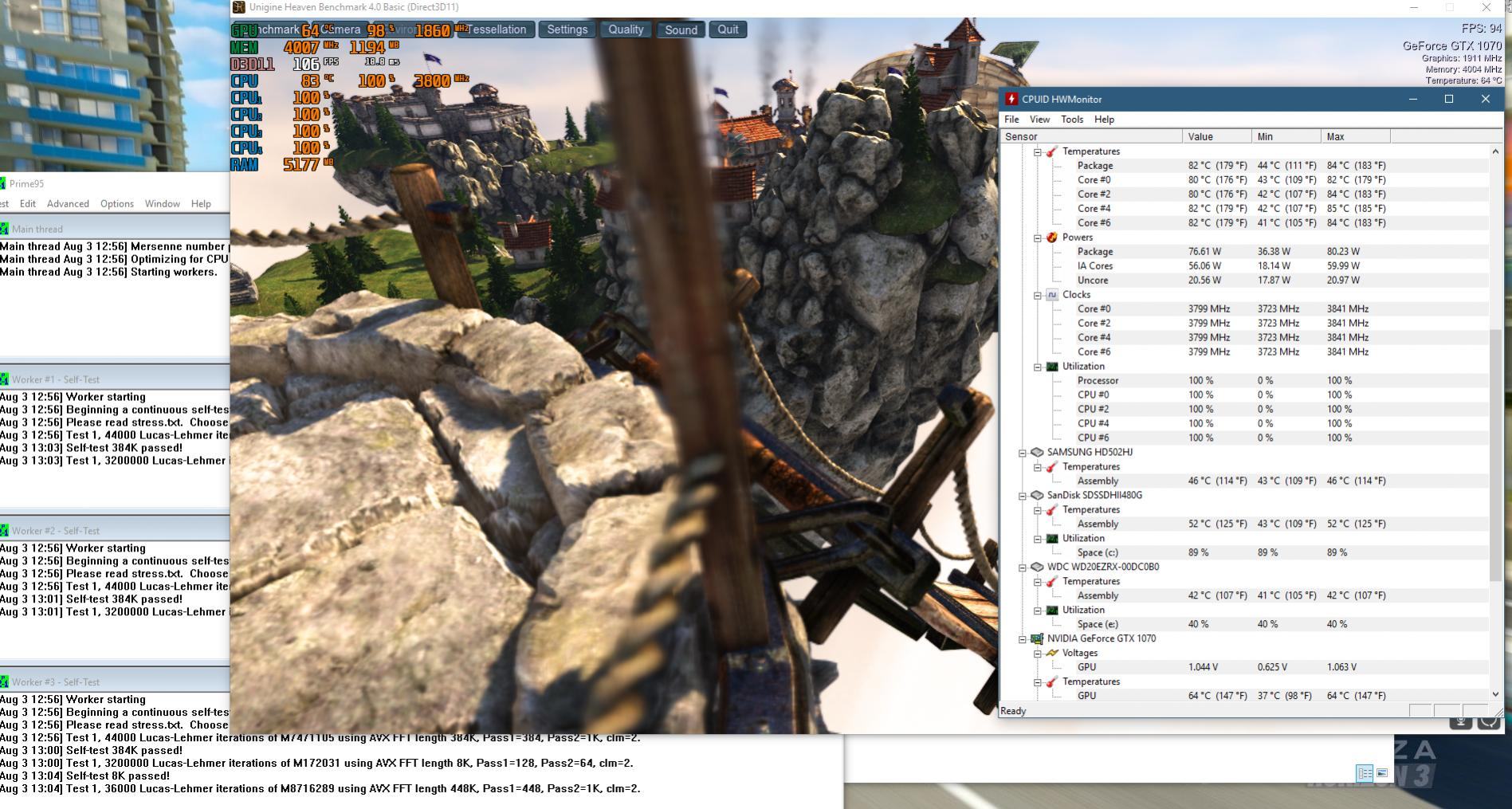Click the Value column header
This screenshot has width=1512, height=809.
click(1217, 136)
